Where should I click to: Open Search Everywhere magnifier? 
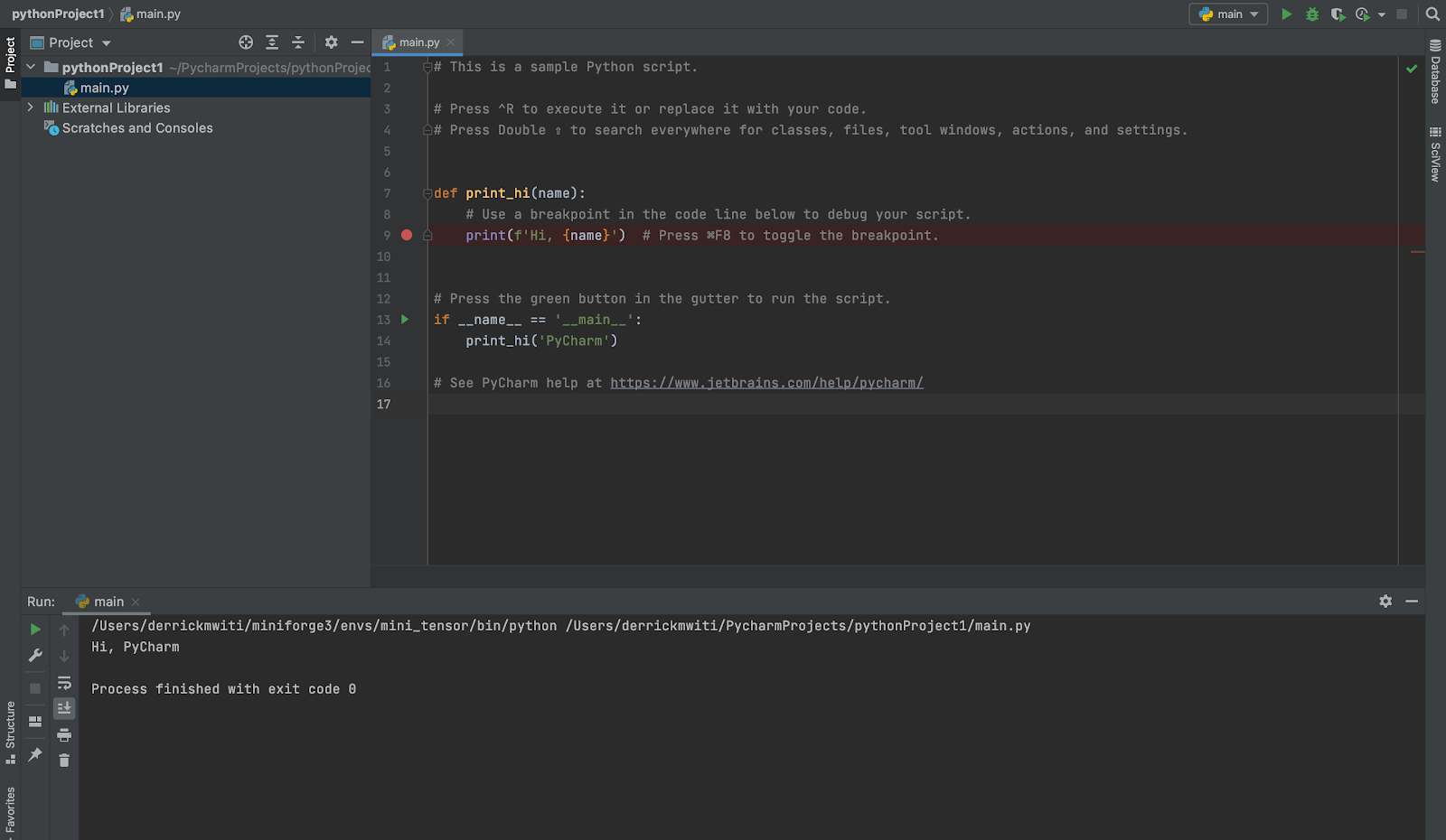(x=1432, y=14)
